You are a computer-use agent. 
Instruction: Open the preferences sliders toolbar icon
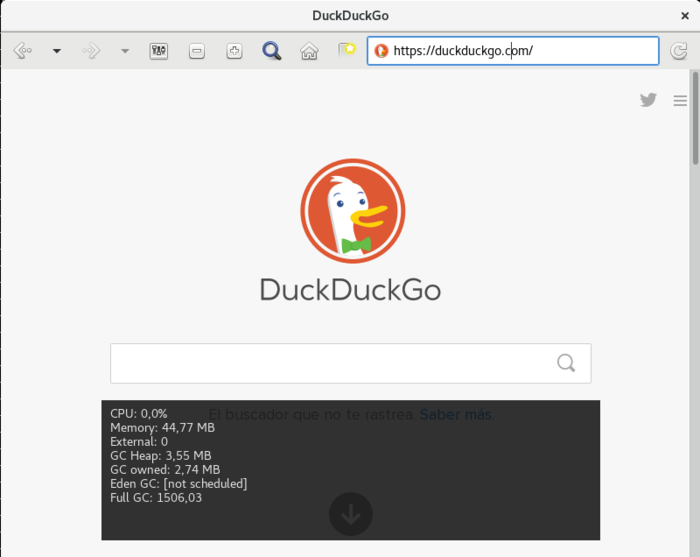(159, 51)
